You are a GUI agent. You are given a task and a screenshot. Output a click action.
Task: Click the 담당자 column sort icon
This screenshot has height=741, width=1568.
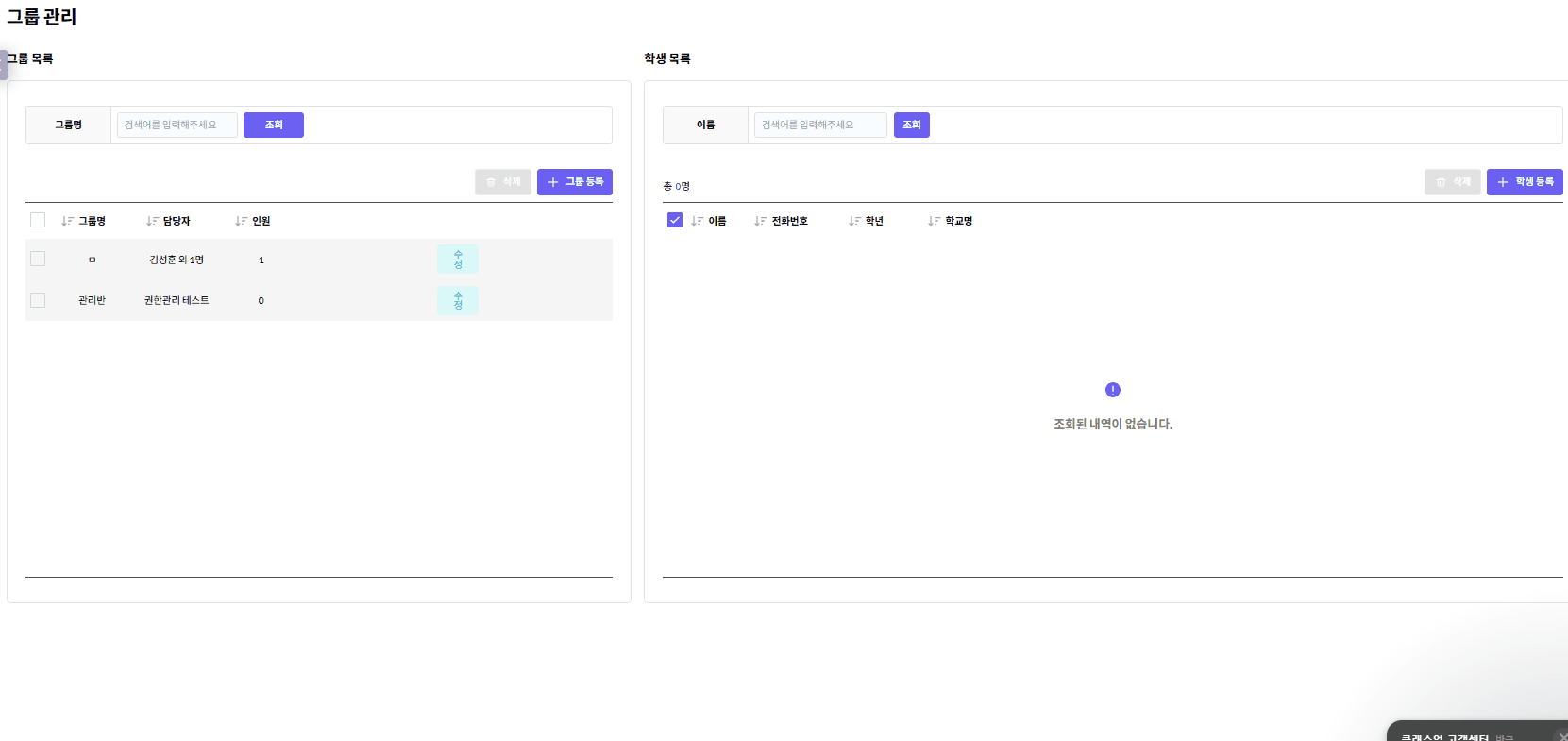point(152,221)
